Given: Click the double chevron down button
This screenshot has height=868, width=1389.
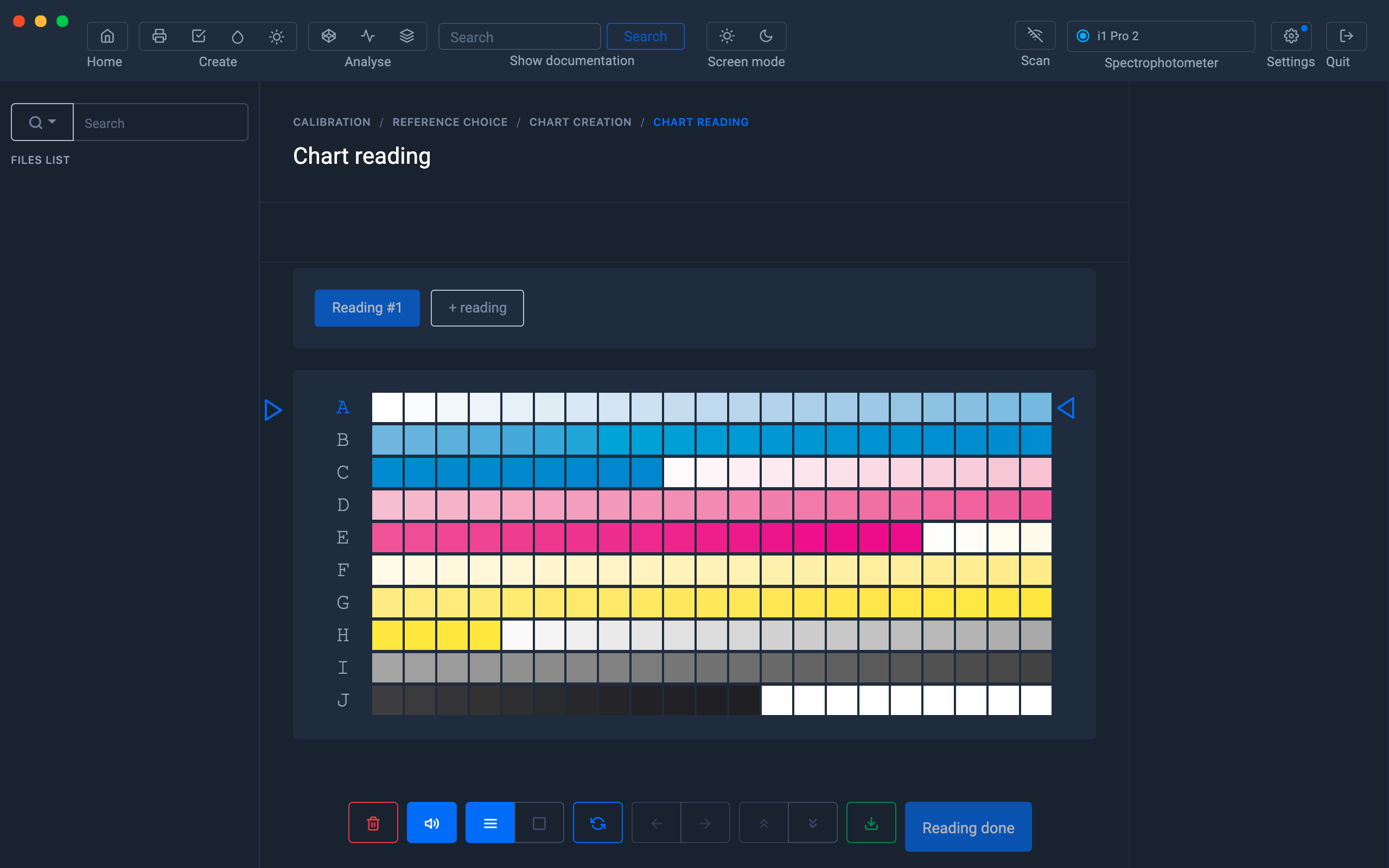Looking at the screenshot, I should pyautogui.click(x=813, y=822).
